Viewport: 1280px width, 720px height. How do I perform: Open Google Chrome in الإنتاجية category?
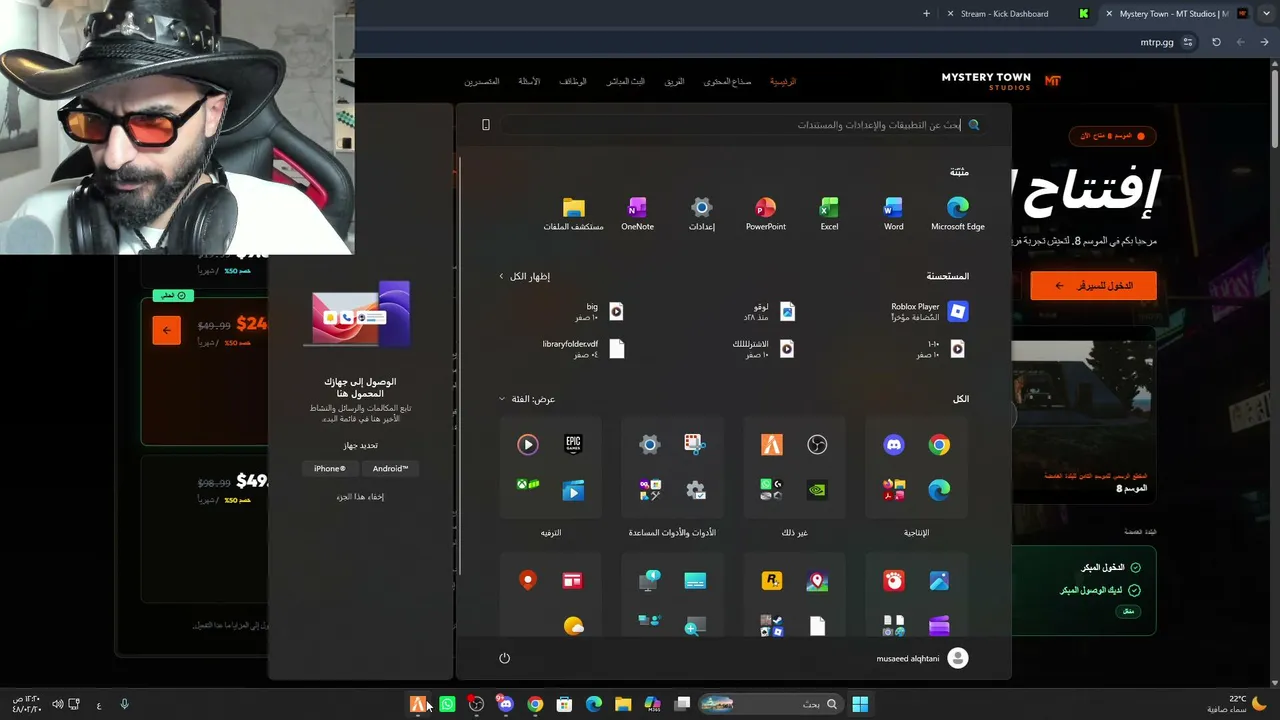click(x=939, y=445)
